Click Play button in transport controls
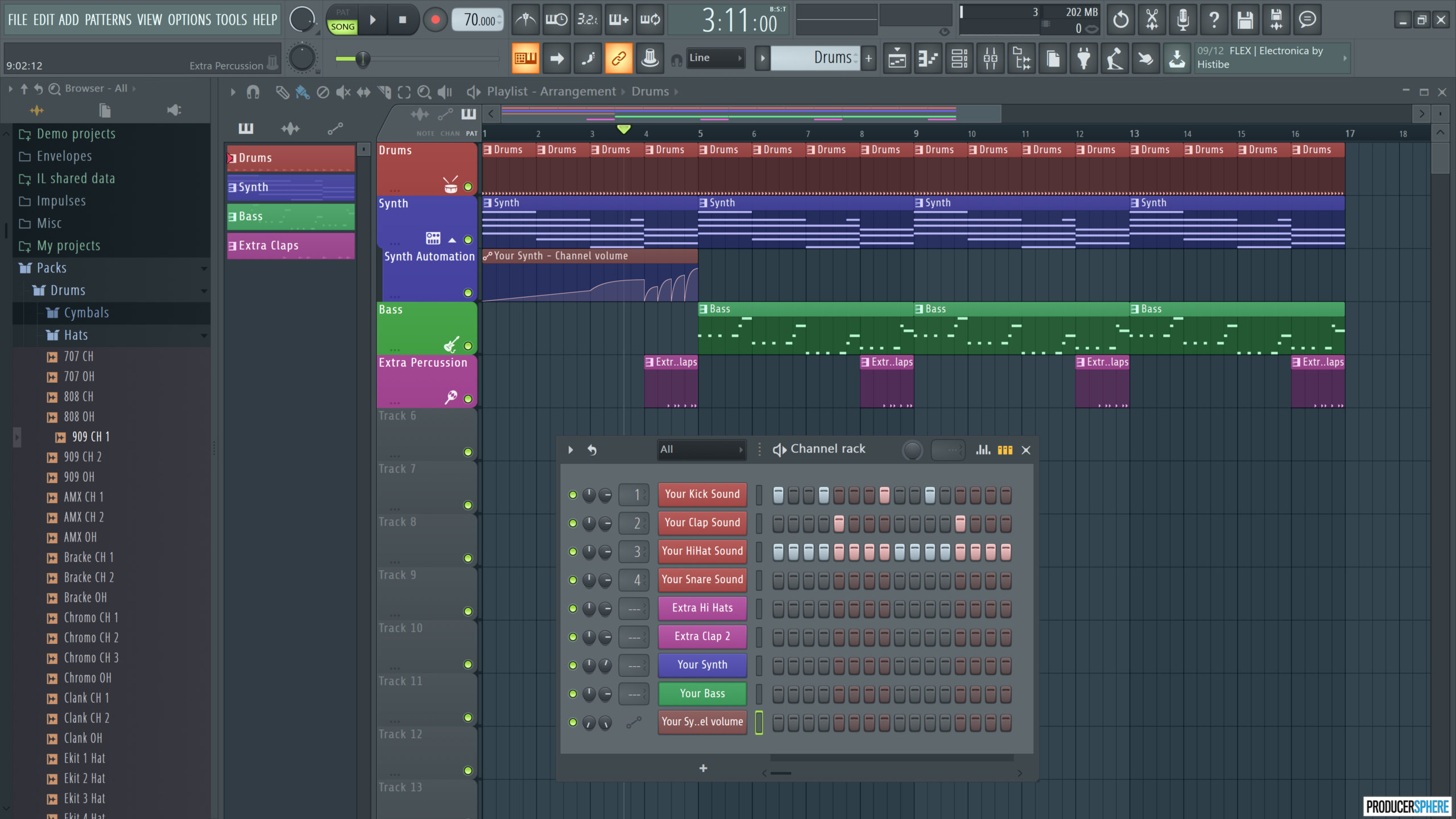1456x819 pixels. [372, 19]
